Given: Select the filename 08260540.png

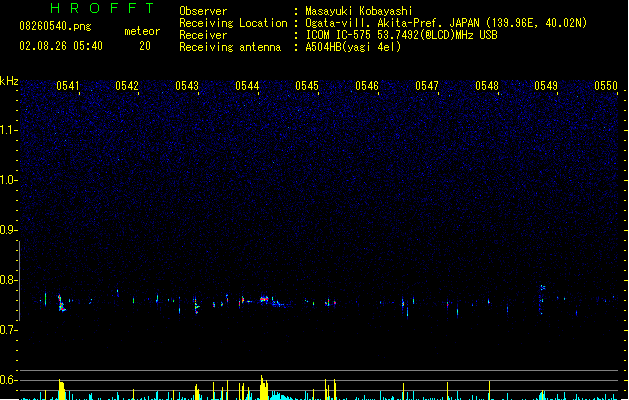Looking at the screenshot, I should (x=55, y=26).
